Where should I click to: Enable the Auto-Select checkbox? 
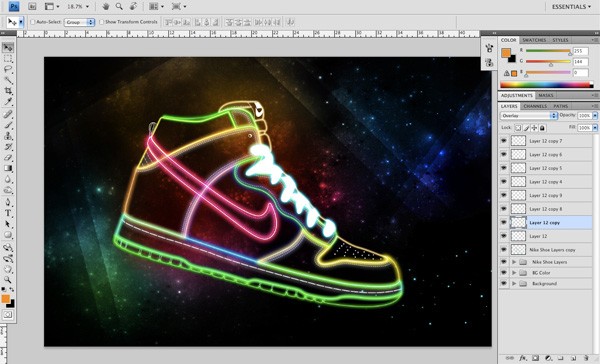33,22
